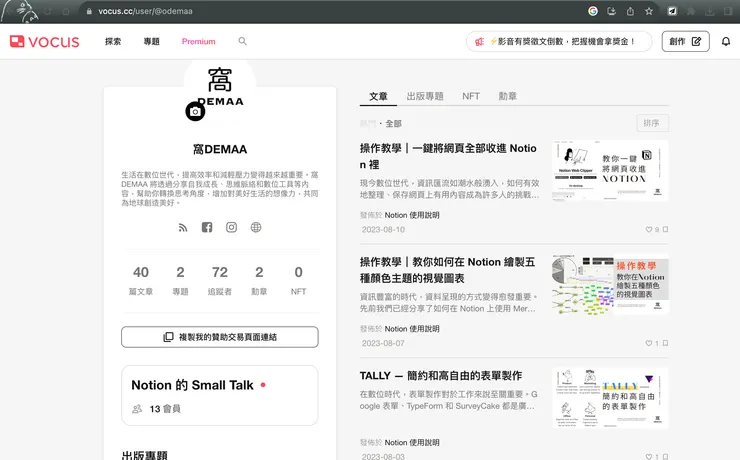
Task: Click the 2 勳章 stat
Action: point(259,280)
